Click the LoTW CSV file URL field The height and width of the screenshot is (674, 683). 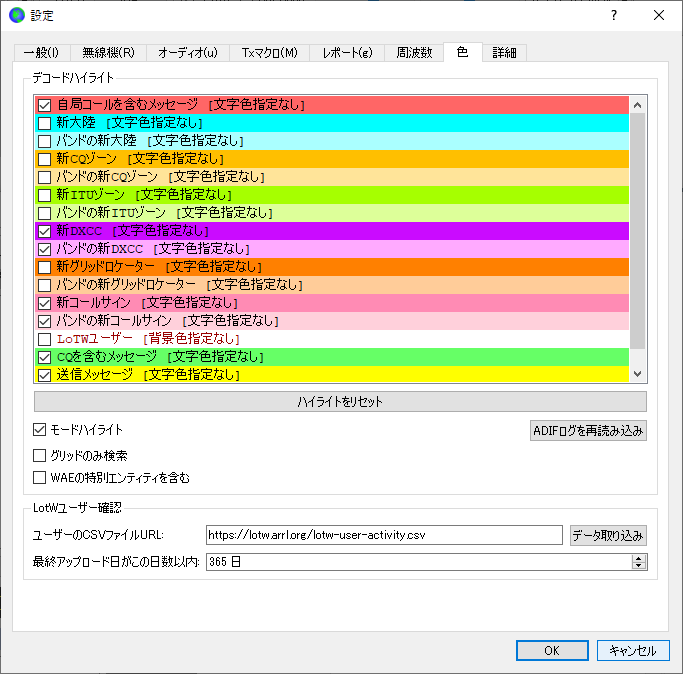click(384, 535)
